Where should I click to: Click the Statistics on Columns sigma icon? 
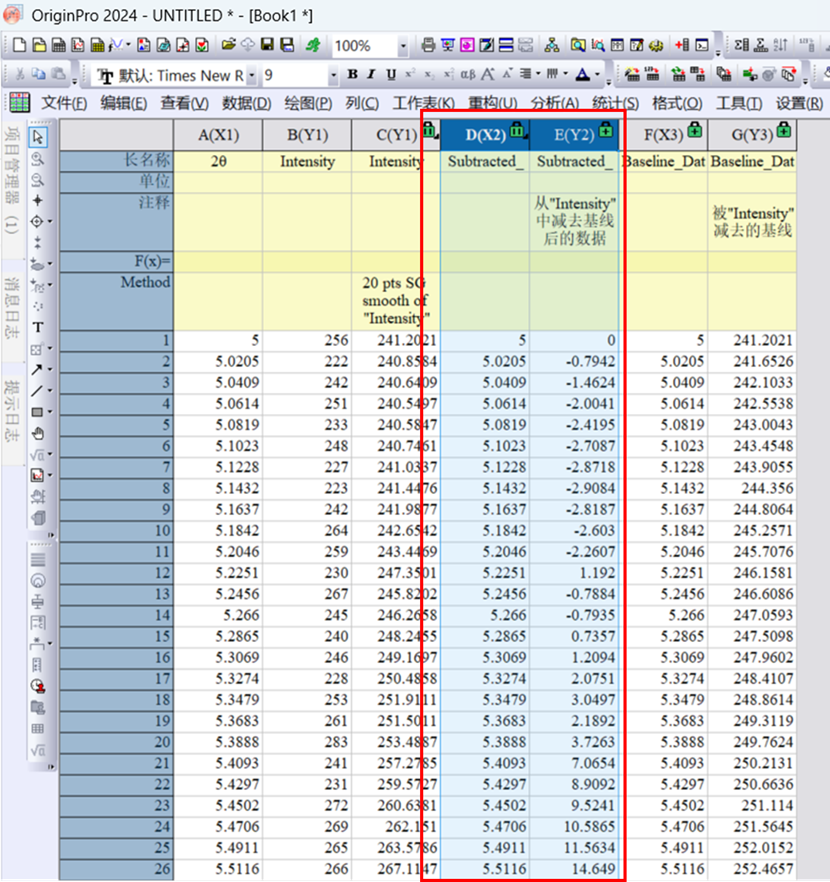pyautogui.click(x=742, y=45)
